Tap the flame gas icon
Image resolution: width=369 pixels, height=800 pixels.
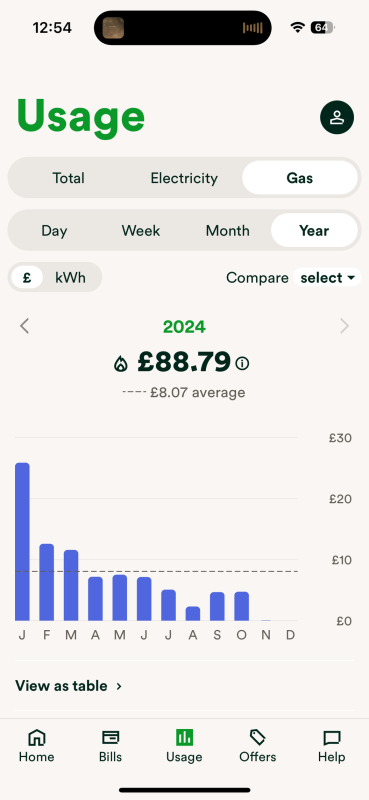[121, 364]
